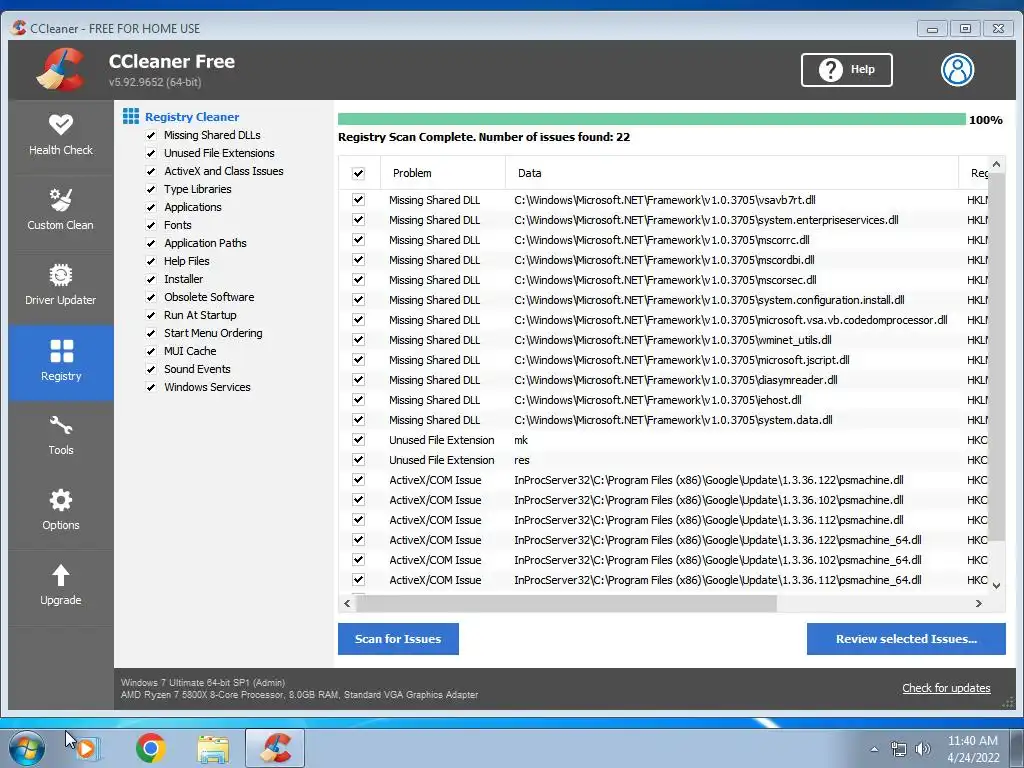Image resolution: width=1024 pixels, height=768 pixels.
Task: Uncheck Missing Shared DLLs option
Action: (151, 135)
